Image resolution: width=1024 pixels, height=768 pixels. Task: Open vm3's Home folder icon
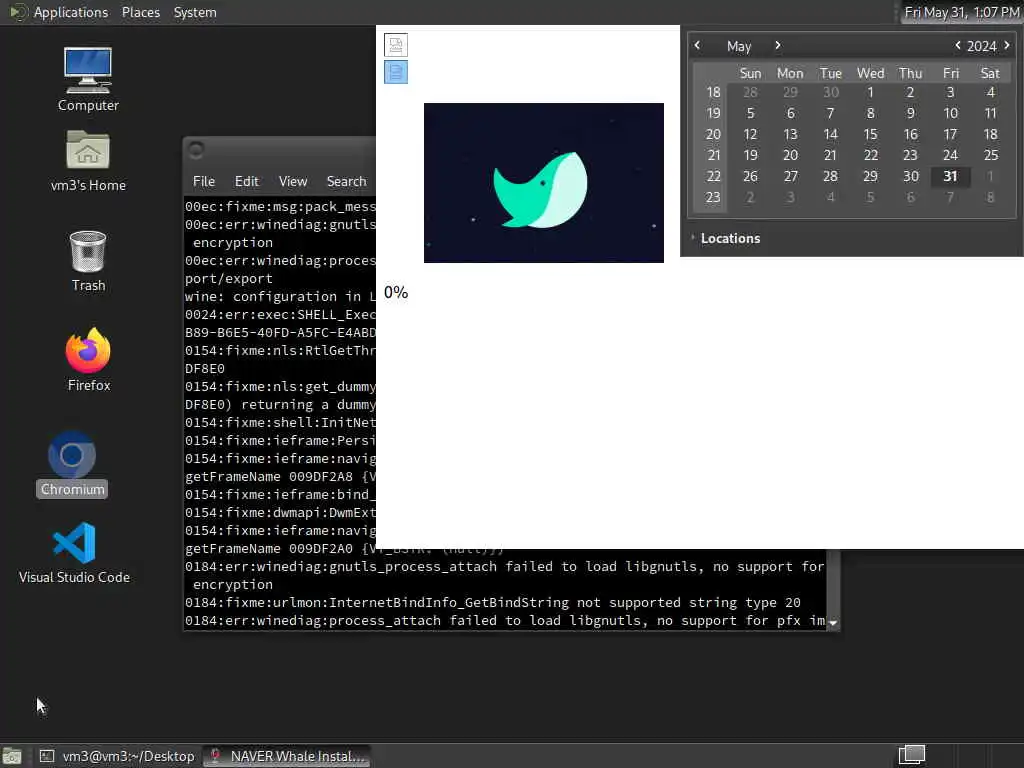[88, 160]
